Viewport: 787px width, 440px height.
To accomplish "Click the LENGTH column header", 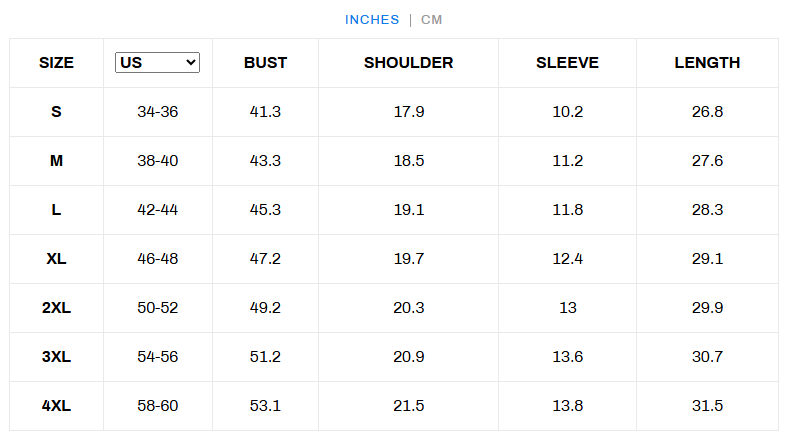I will 707,63.
